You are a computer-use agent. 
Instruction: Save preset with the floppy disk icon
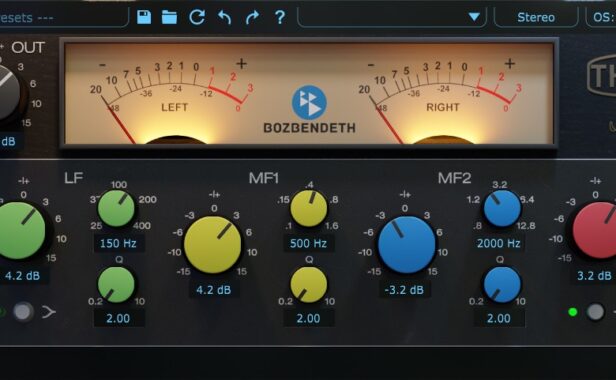144,17
